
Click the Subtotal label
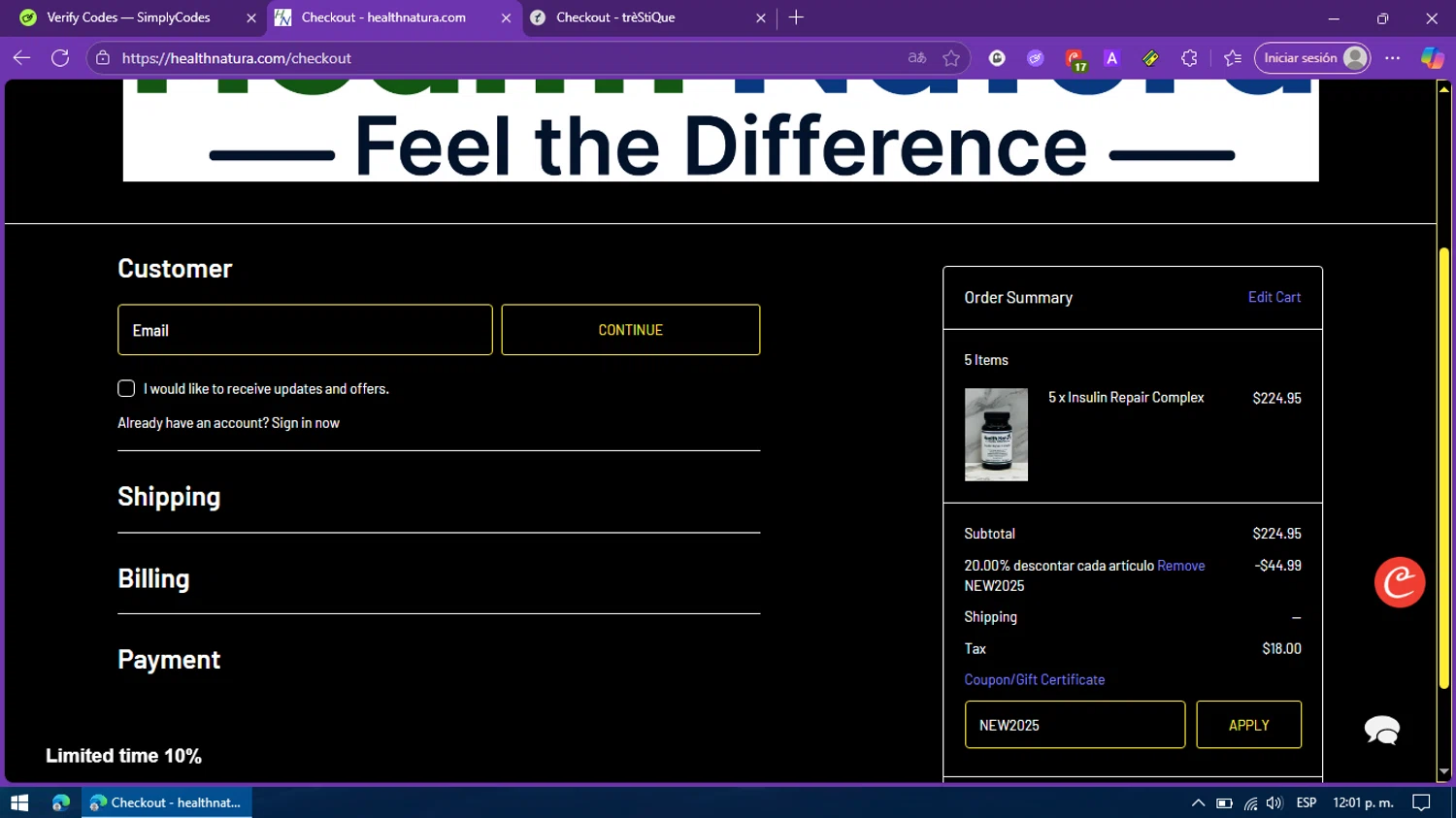click(989, 534)
